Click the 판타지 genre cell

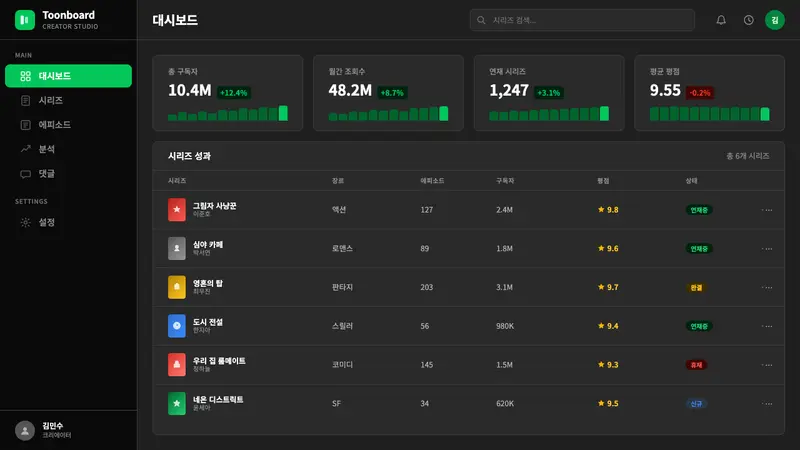[x=342, y=287]
